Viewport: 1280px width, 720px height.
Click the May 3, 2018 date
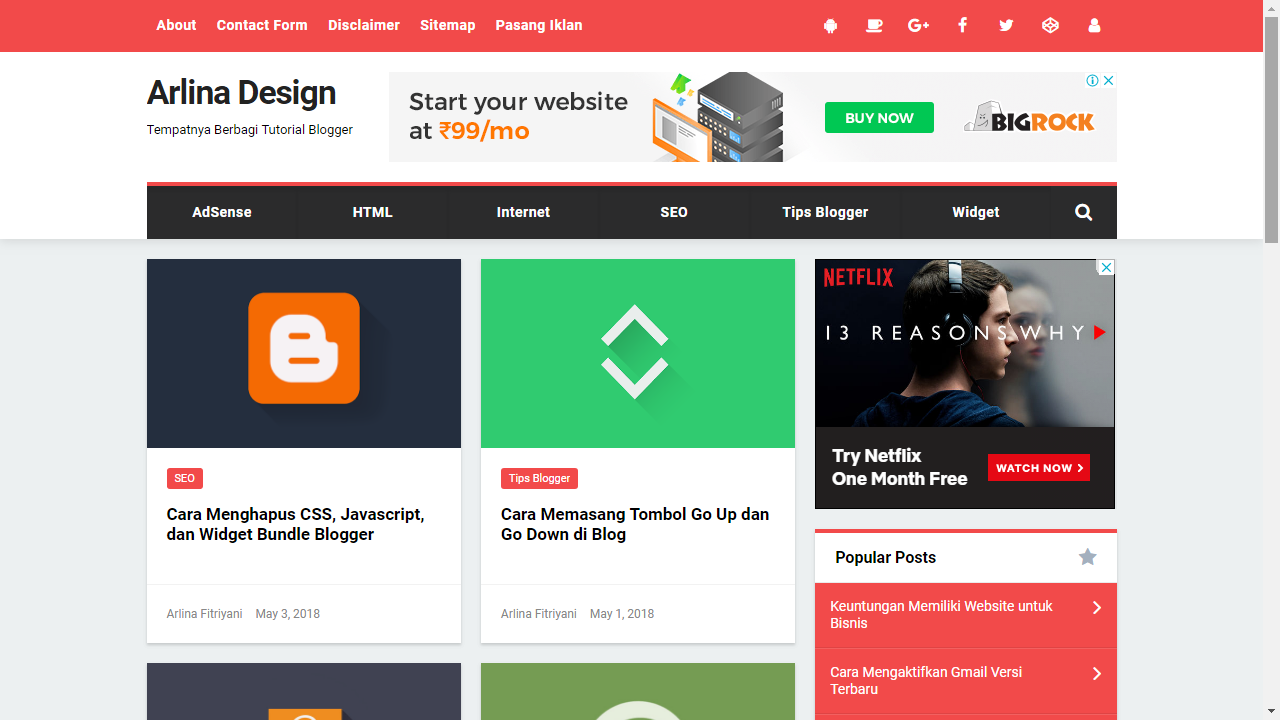click(x=288, y=614)
